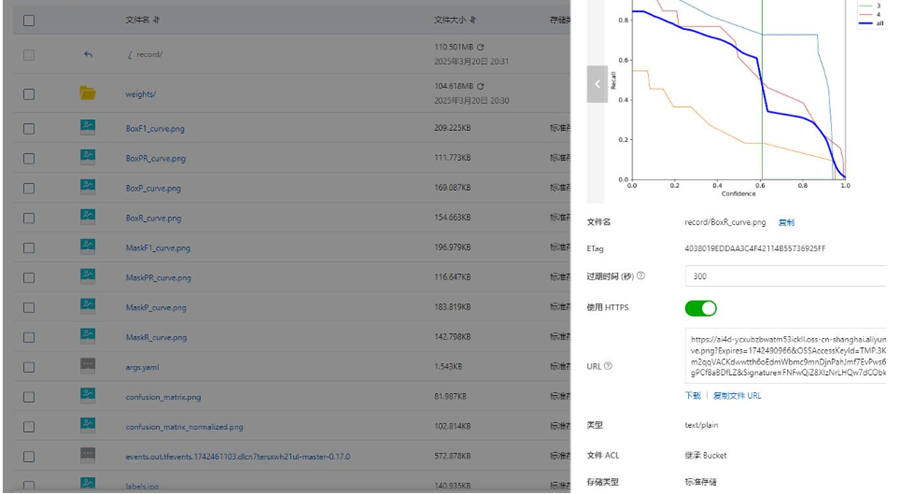Click the 复制 link beside file name
The height and width of the screenshot is (494, 900).
click(786, 222)
